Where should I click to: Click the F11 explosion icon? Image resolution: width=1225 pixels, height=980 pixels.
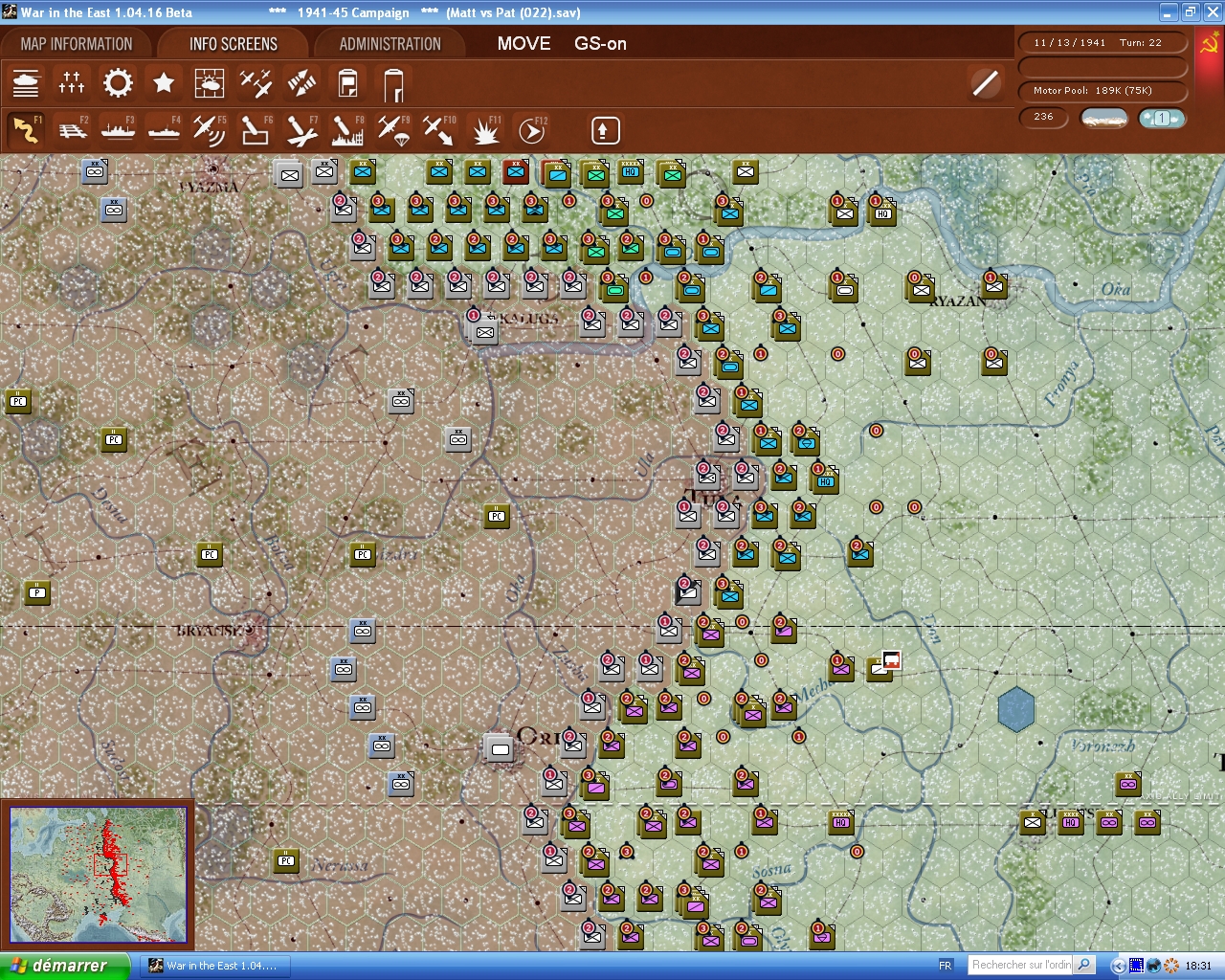485,129
